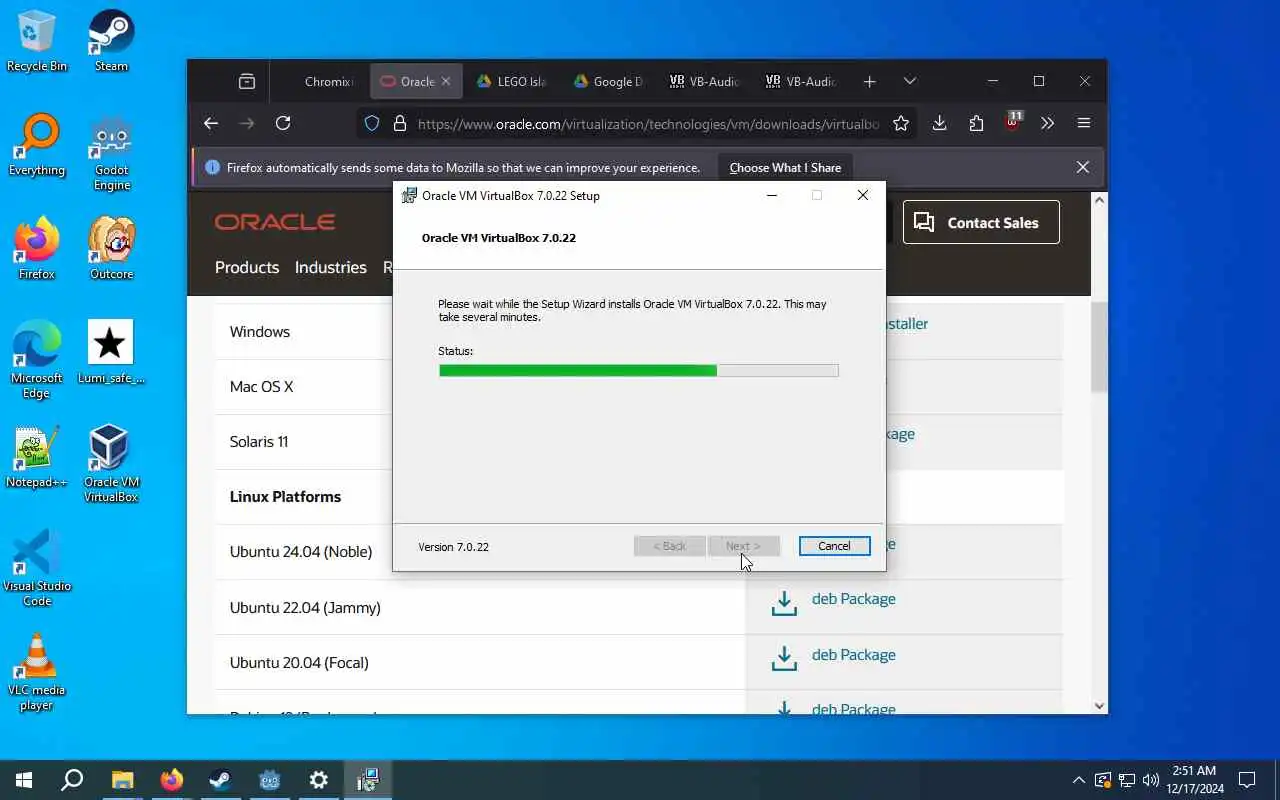Open the Firefox downloads panel

(x=939, y=123)
